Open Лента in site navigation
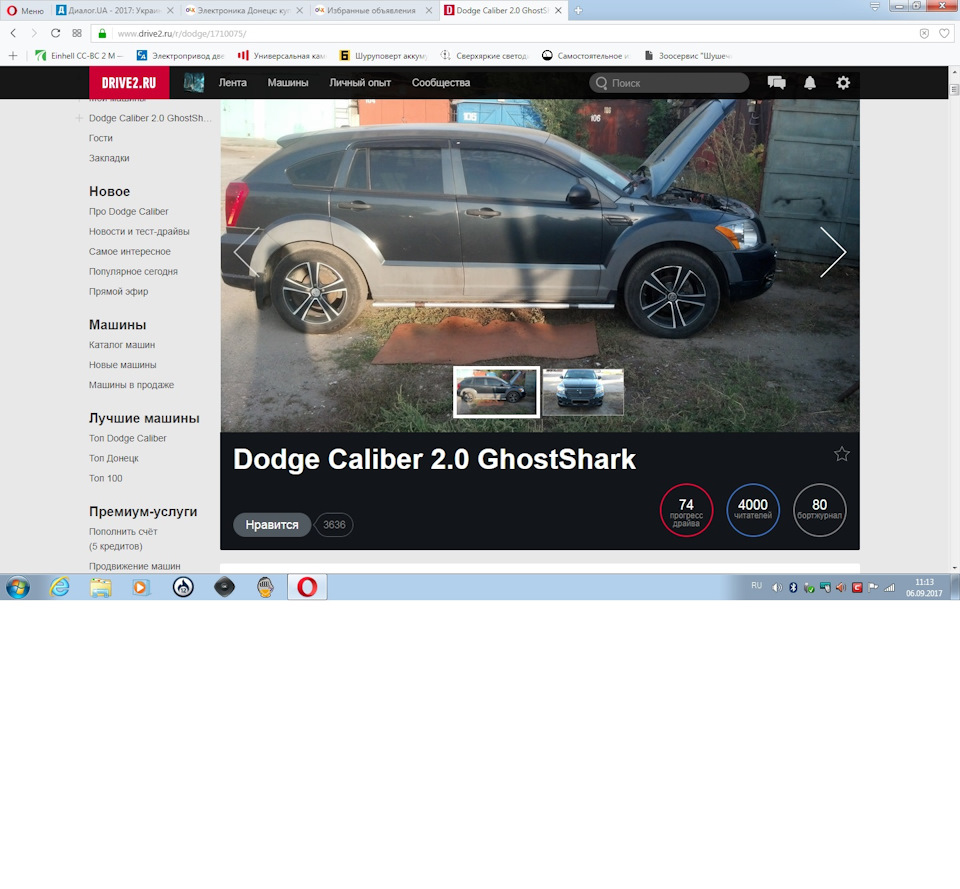This screenshot has height=889, width=960. [x=233, y=83]
